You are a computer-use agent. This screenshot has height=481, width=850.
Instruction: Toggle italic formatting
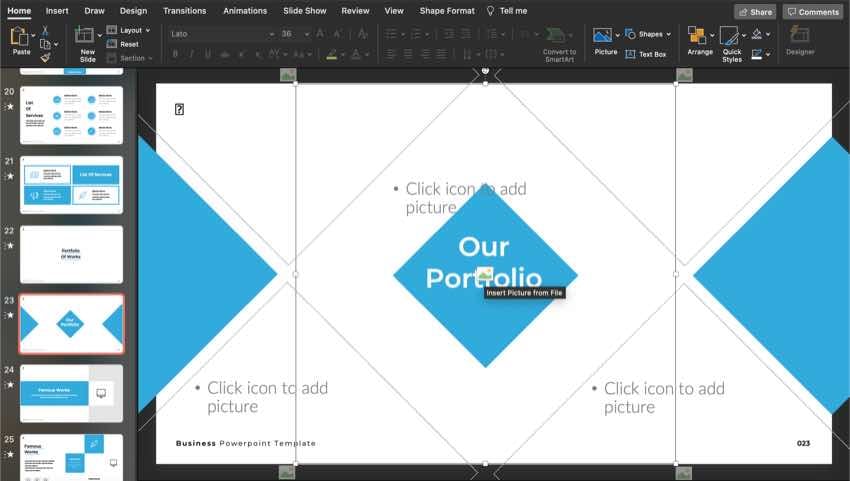[194, 54]
